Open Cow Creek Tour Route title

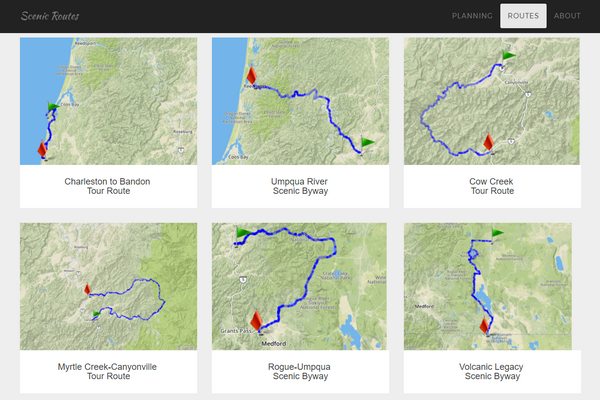click(492, 186)
